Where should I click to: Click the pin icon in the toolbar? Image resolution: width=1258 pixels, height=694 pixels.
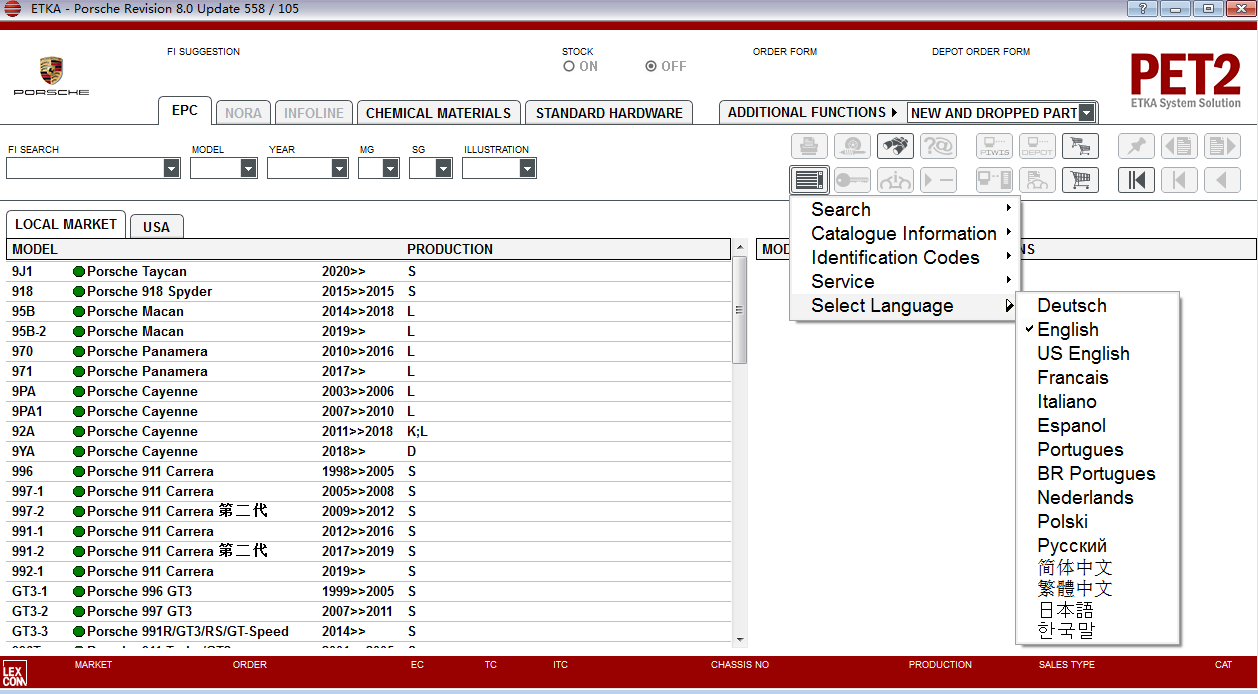pyautogui.click(x=1136, y=146)
